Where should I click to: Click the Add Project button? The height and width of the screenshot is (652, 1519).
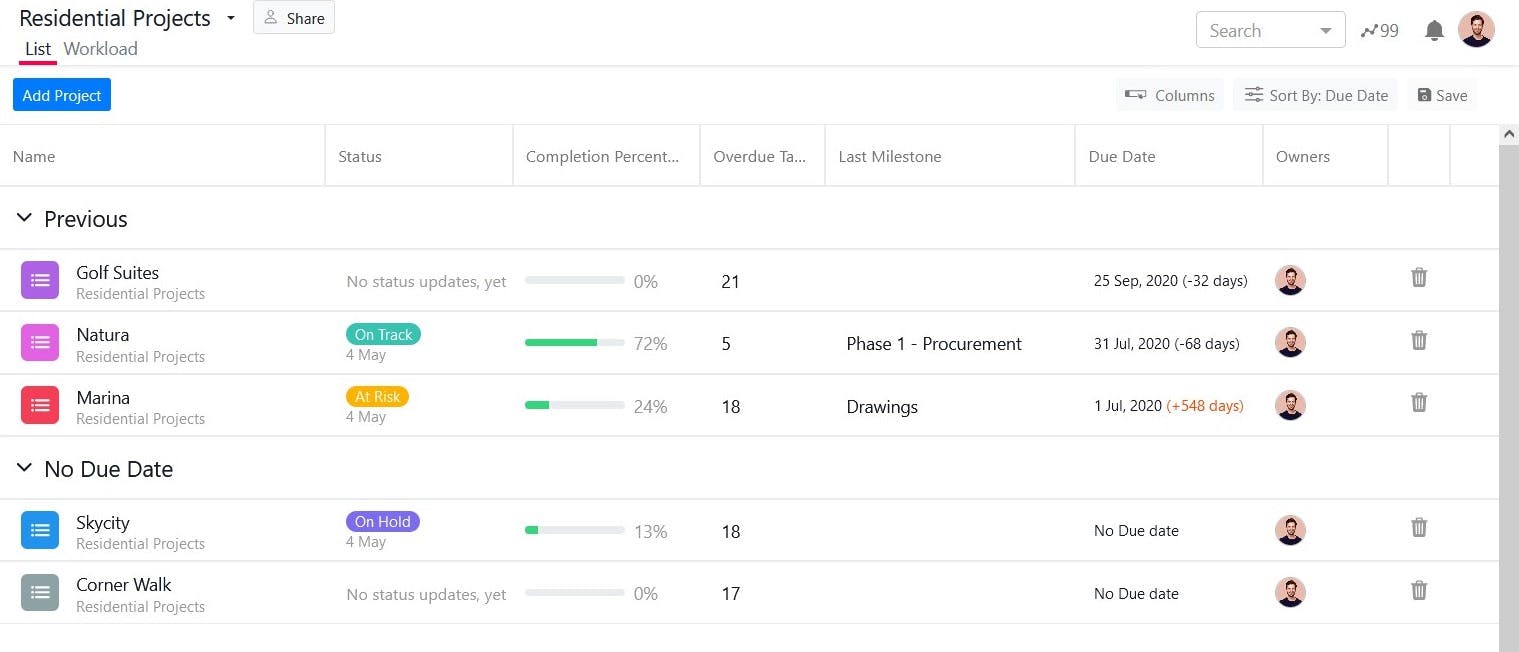[x=62, y=96]
